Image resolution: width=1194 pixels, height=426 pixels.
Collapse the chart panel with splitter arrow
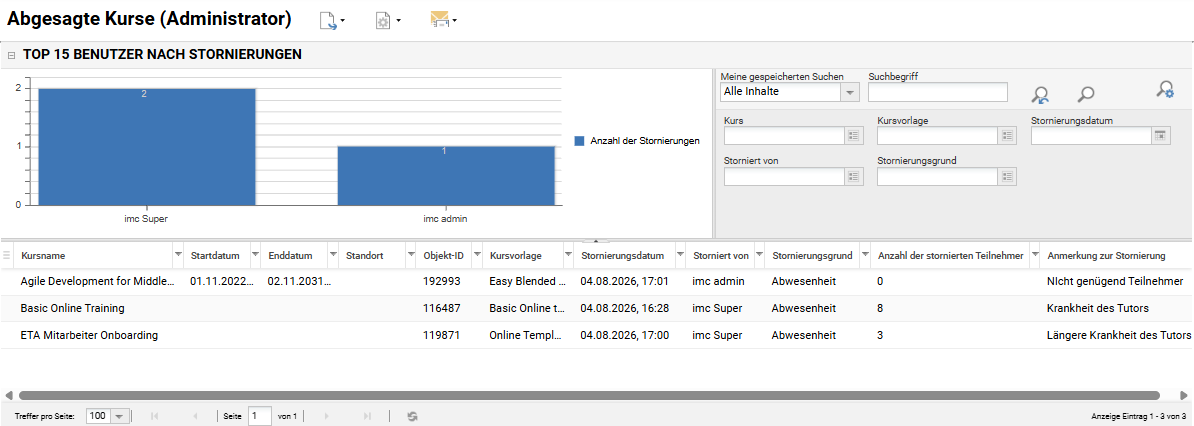click(597, 240)
